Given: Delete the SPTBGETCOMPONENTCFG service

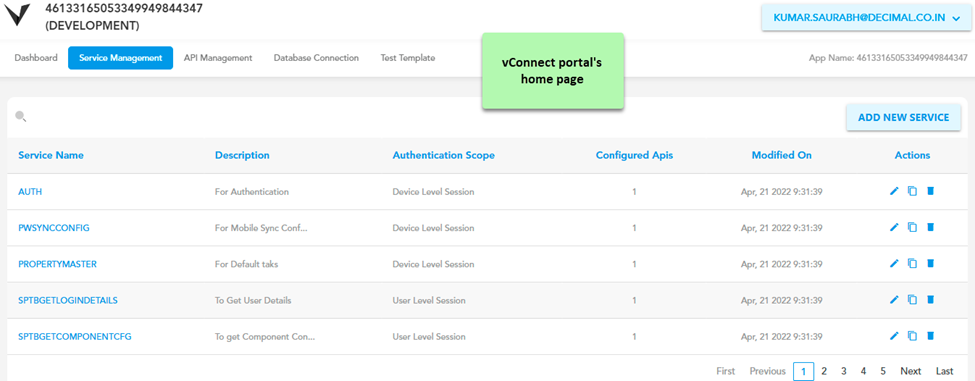Looking at the screenshot, I should click(930, 336).
